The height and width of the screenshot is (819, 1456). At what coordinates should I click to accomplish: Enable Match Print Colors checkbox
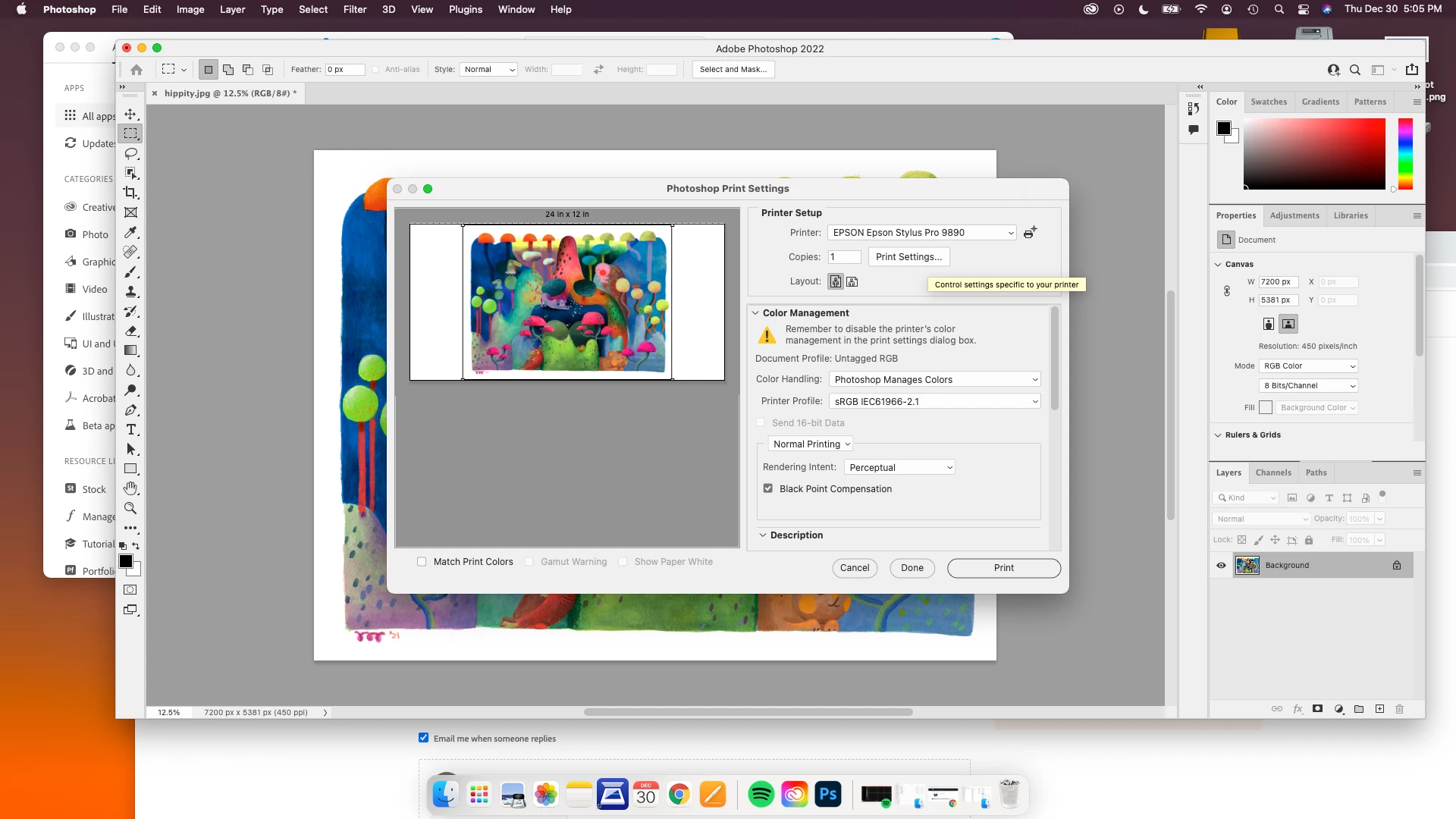pyautogui.click(x=422, y=562)
